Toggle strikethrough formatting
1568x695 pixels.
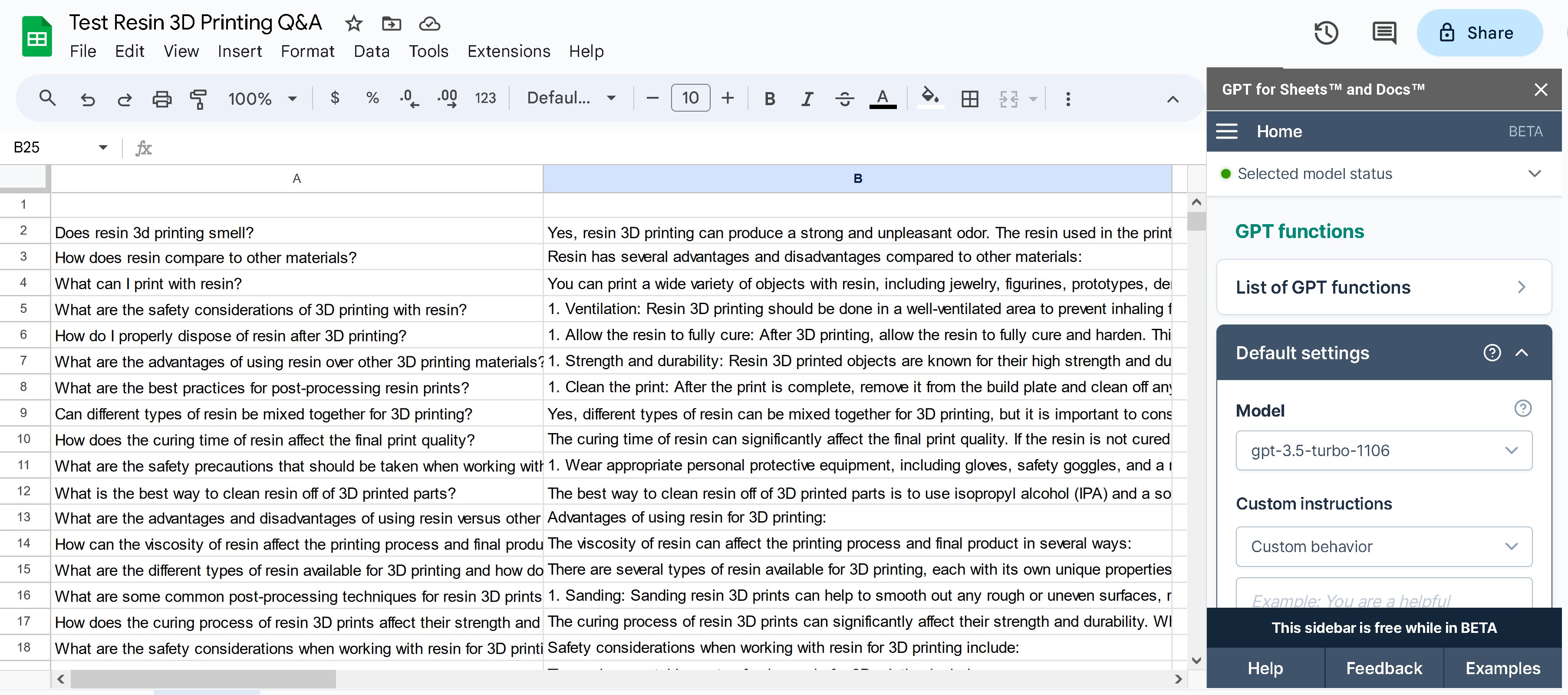[x=845, y=99]
